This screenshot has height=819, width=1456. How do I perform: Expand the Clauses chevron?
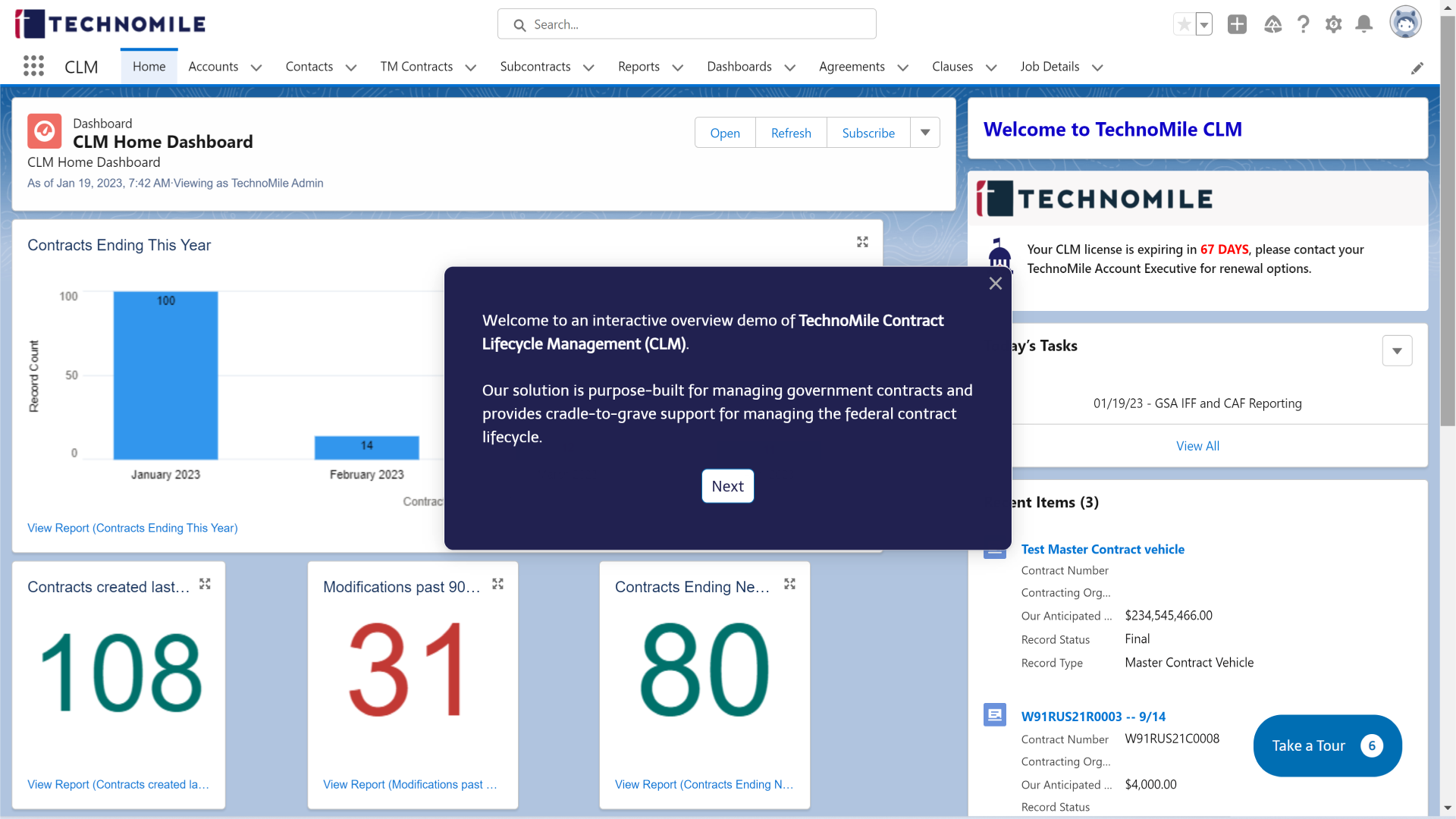point(991,67)
